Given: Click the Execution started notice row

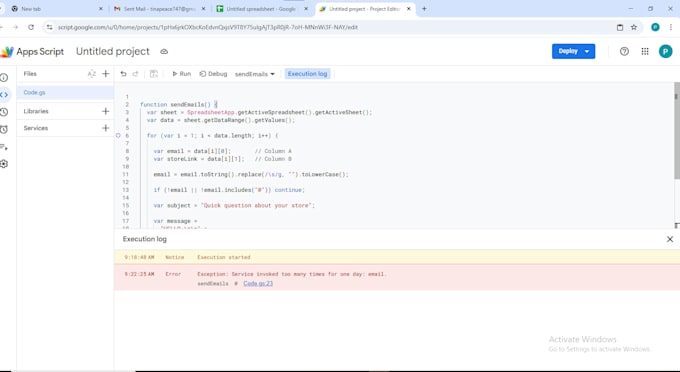Looking at the screenshot, I should [x=397, y=257].
